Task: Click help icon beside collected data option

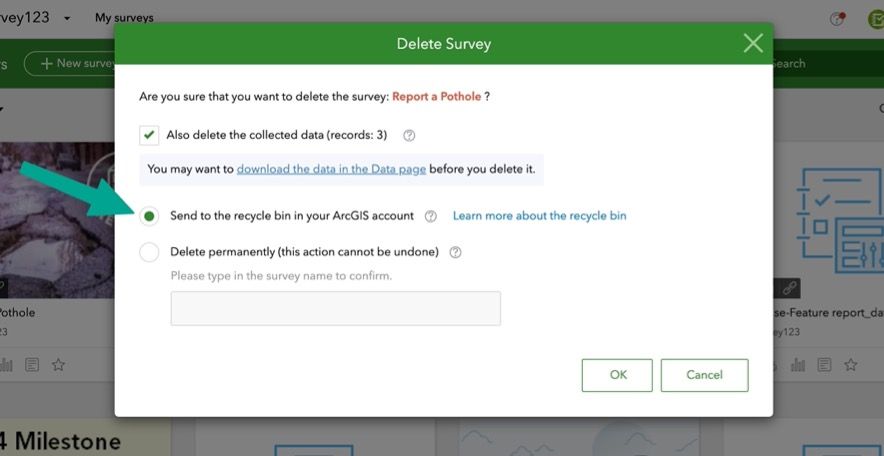Action: 409,135
